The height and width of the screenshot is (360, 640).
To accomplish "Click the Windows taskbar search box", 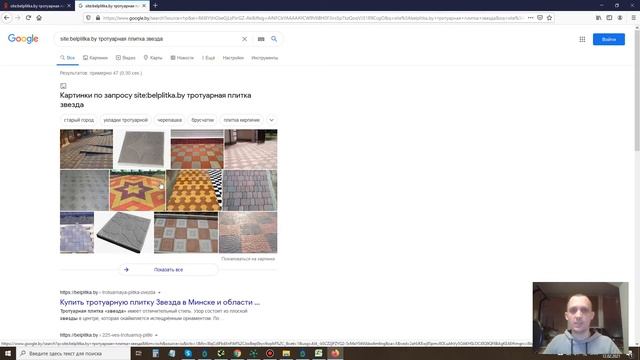I will tap(73, 353).
